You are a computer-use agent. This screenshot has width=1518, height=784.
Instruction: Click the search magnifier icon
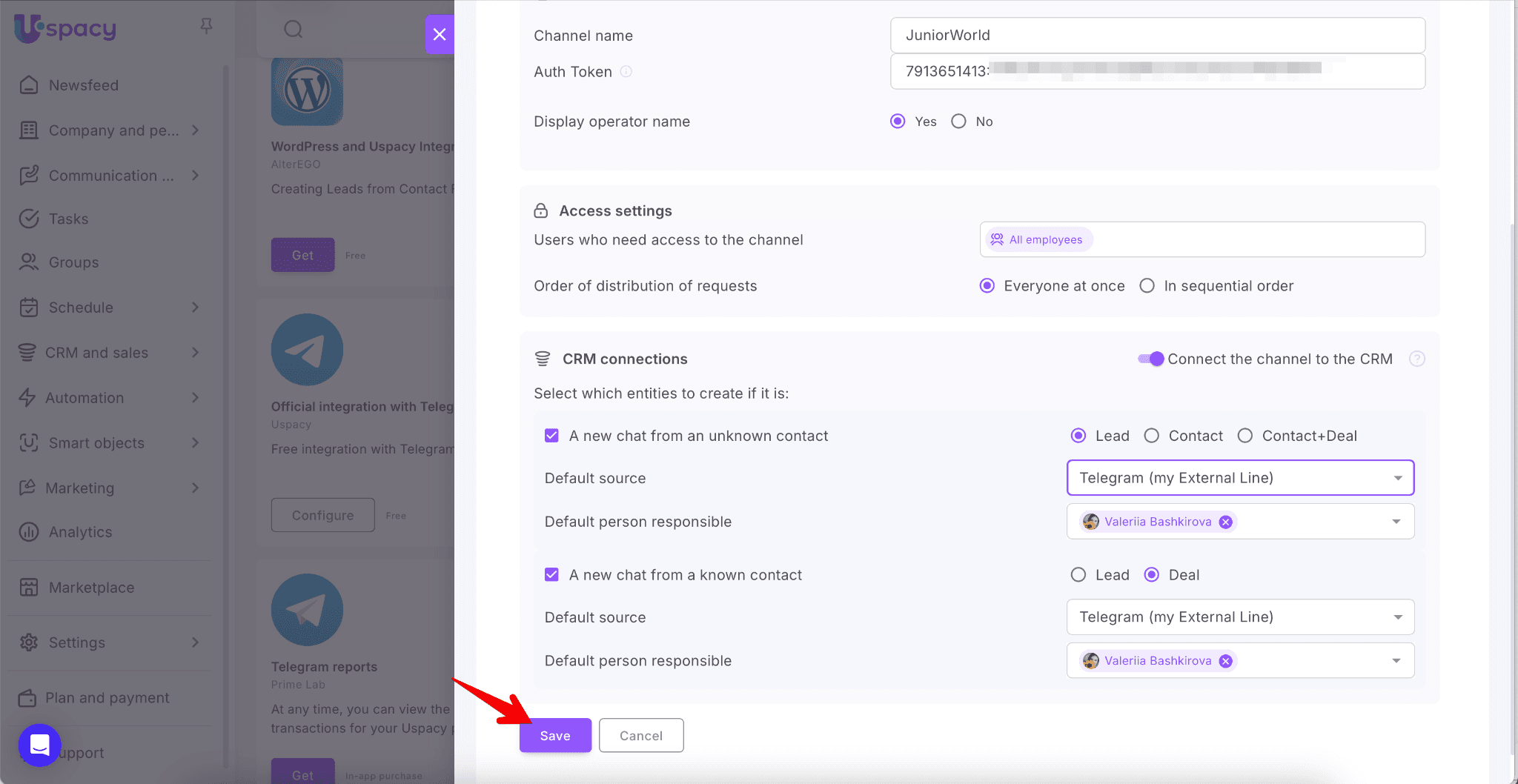(x=294, y=29)
